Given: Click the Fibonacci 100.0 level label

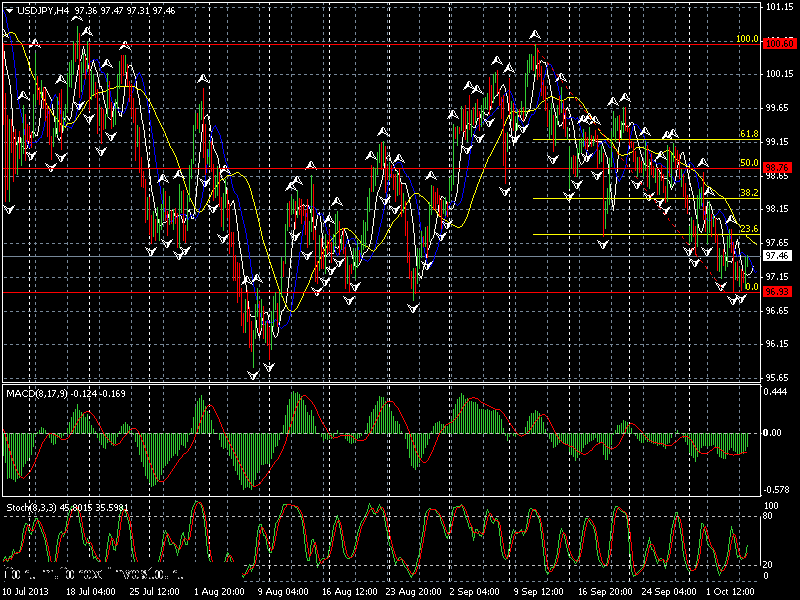Looking at the screenshot, I should pos(747,39).
